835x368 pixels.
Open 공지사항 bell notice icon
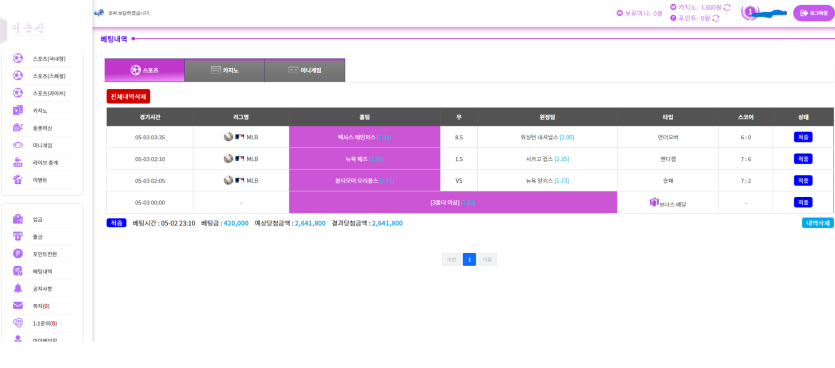point(18,288)
